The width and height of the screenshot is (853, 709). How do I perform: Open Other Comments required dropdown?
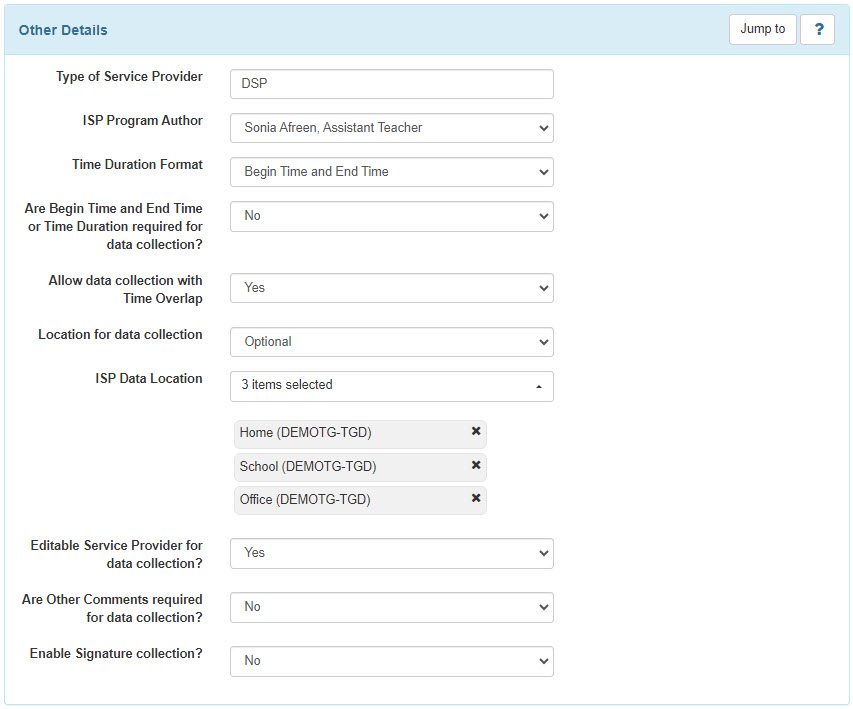click(391, 607)
